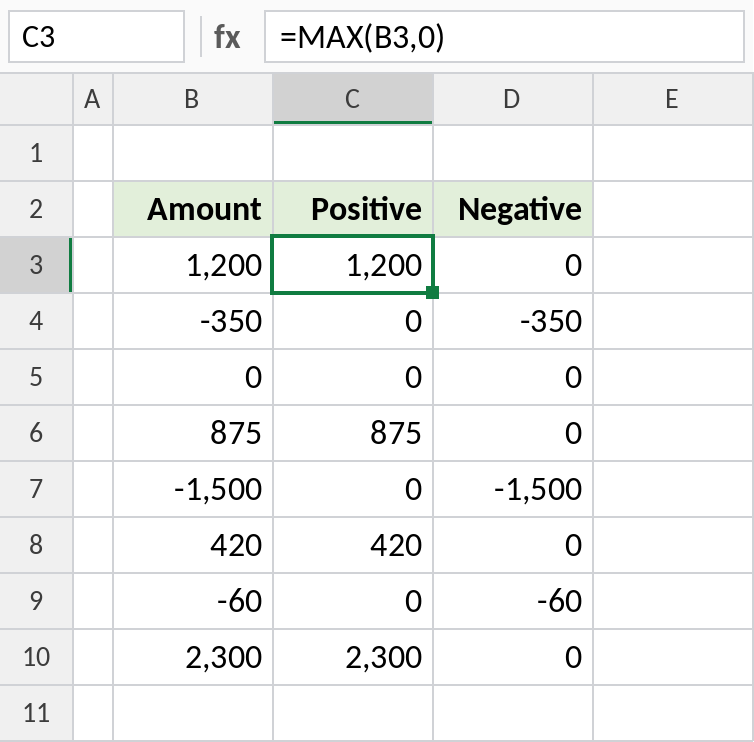Select cell C9 containing 0
The image size is (754, 742).
point(352,601)
